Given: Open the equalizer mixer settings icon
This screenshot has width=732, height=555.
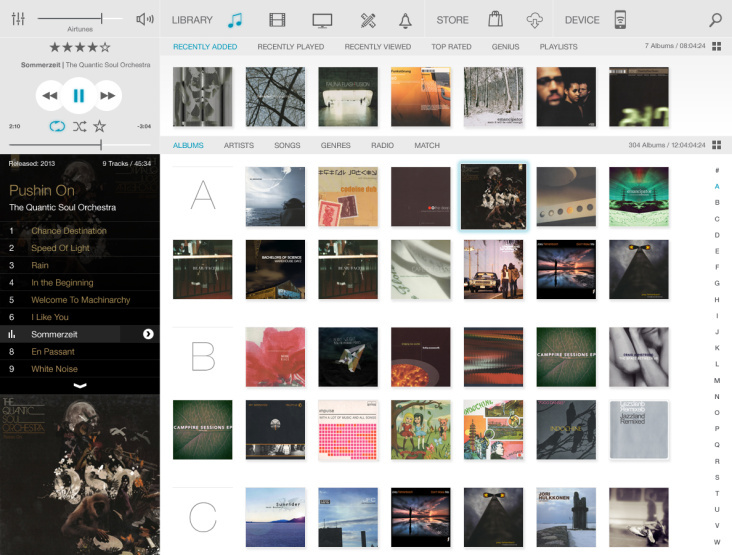Looking at the screenshot, I should point(18,19).
